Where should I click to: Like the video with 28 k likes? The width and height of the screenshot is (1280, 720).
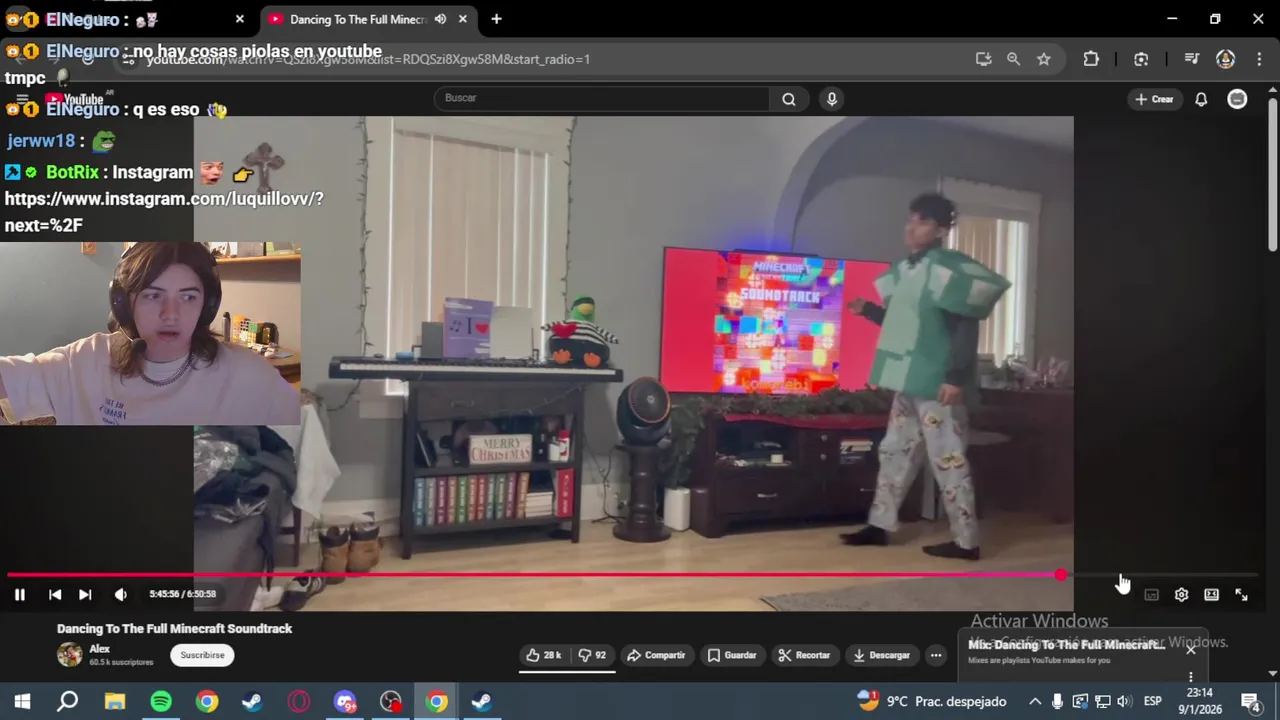click(544, 655)
